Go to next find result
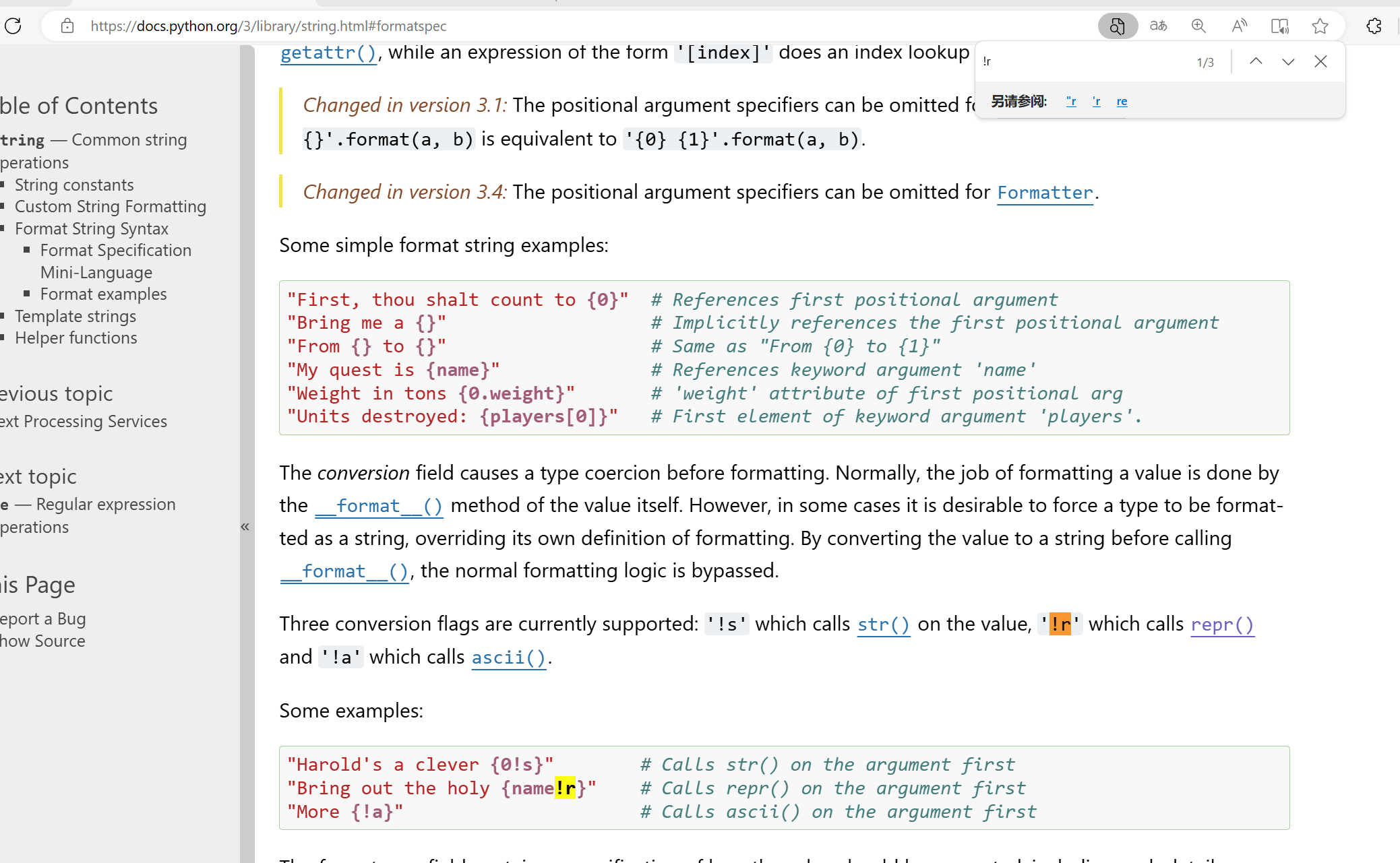 click(x=1288, y=61)
